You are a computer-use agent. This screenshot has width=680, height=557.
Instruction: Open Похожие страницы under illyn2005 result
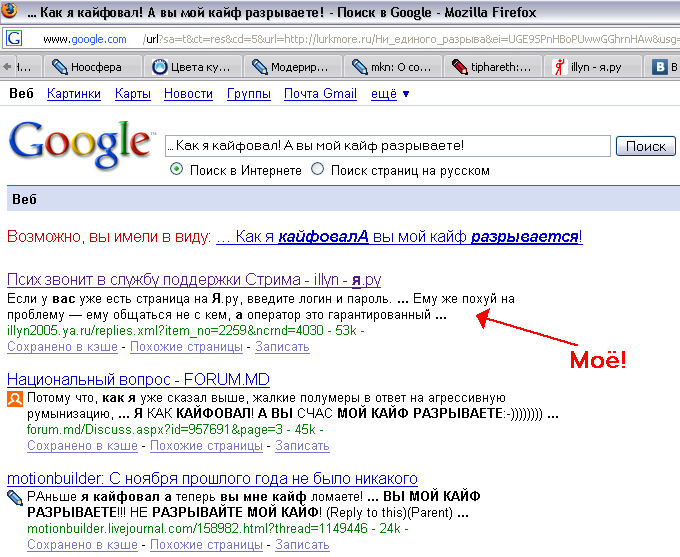click(x=186, y=347)
